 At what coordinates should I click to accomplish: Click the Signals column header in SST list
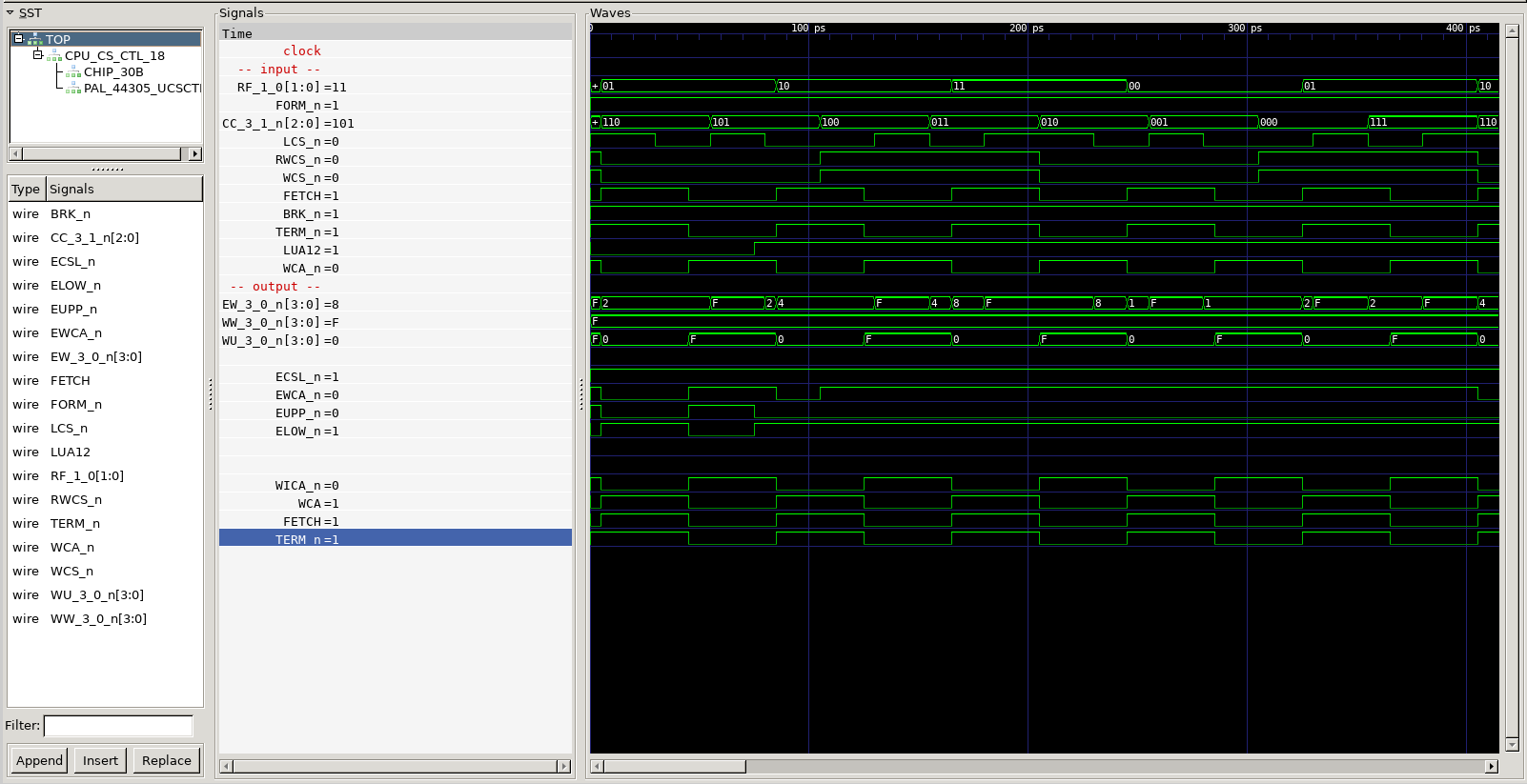point(124,189)
